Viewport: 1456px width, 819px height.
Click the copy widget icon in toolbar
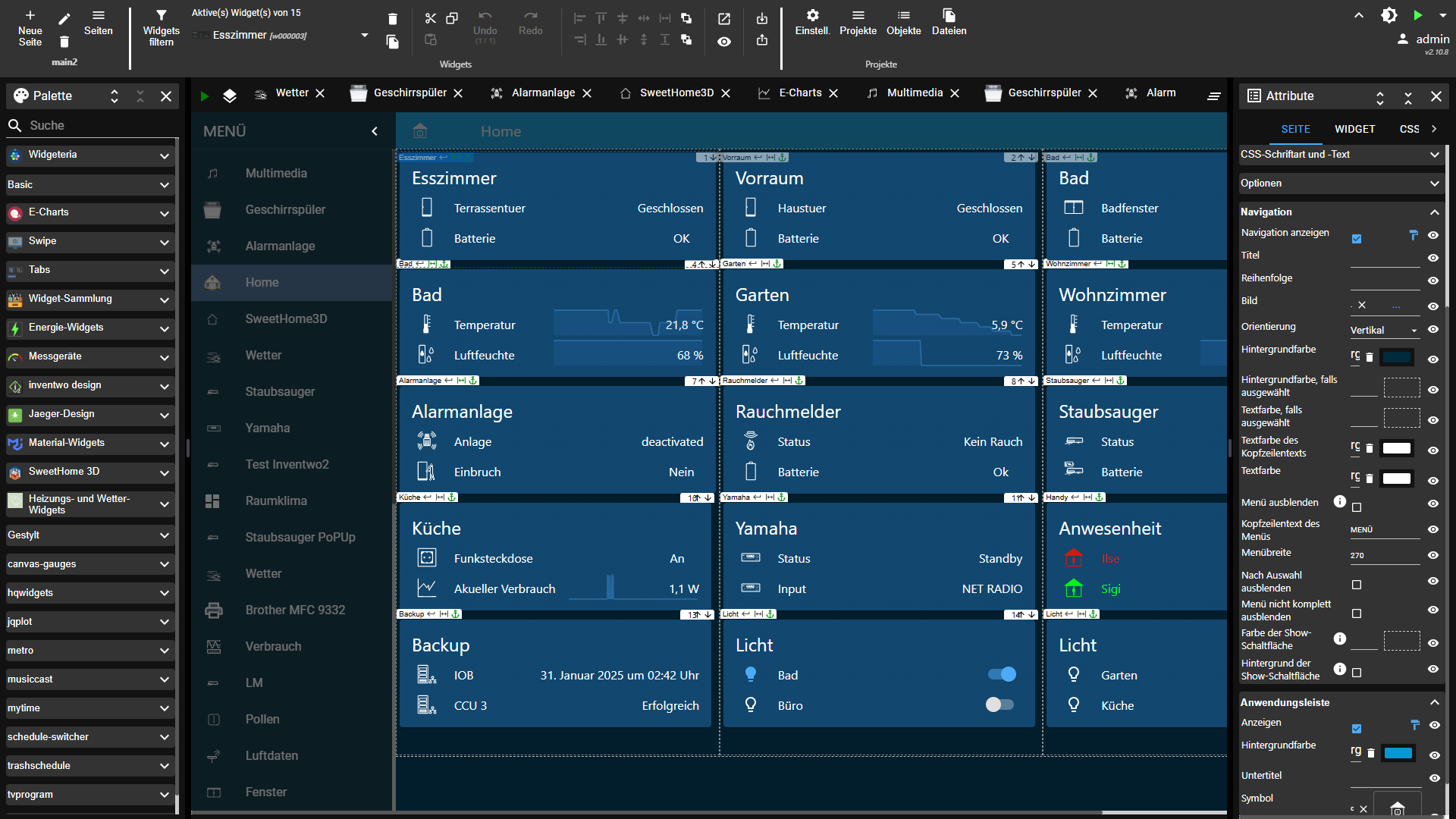[x=452, y=18]
